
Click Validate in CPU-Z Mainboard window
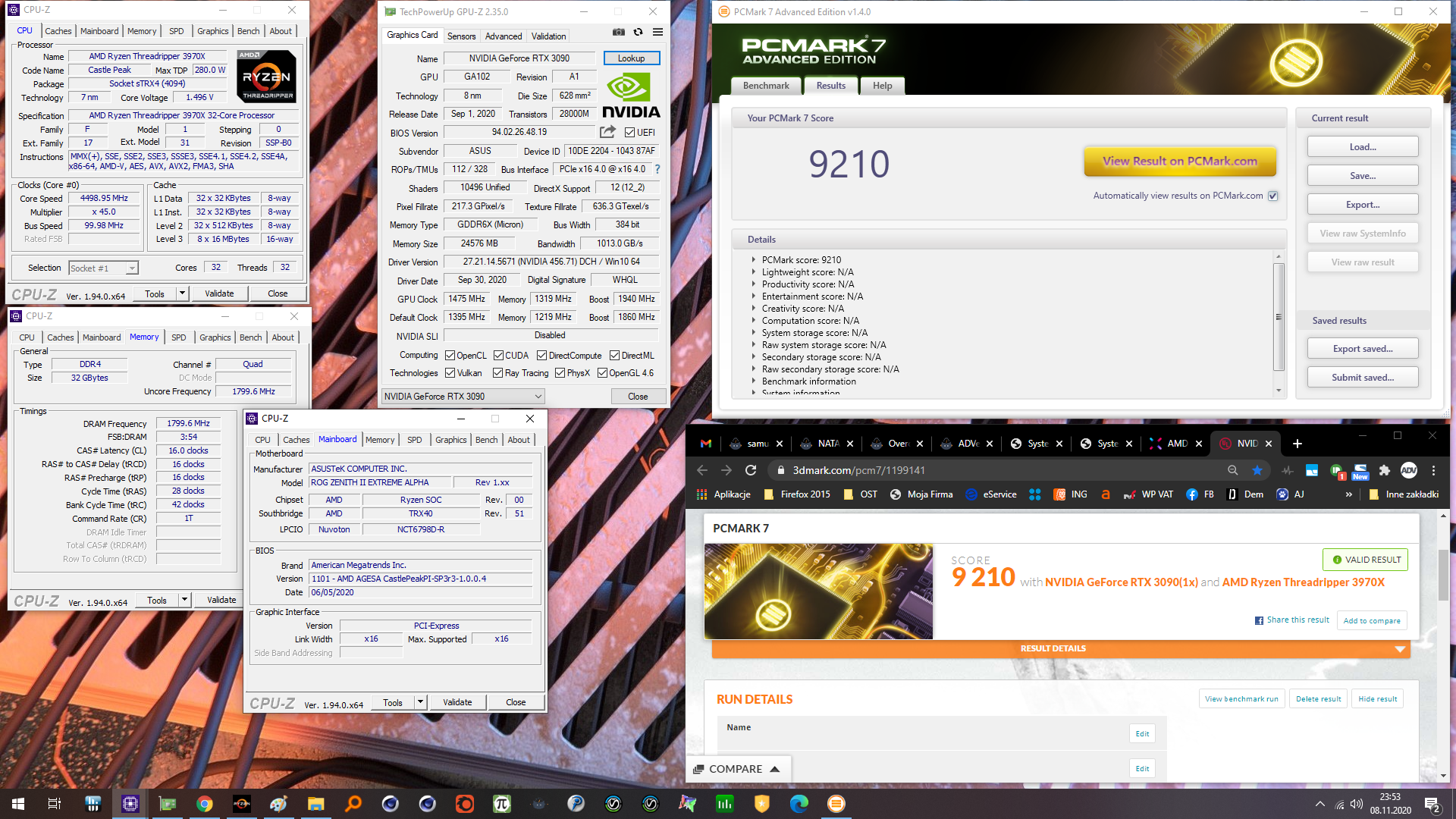pos(457,702)
